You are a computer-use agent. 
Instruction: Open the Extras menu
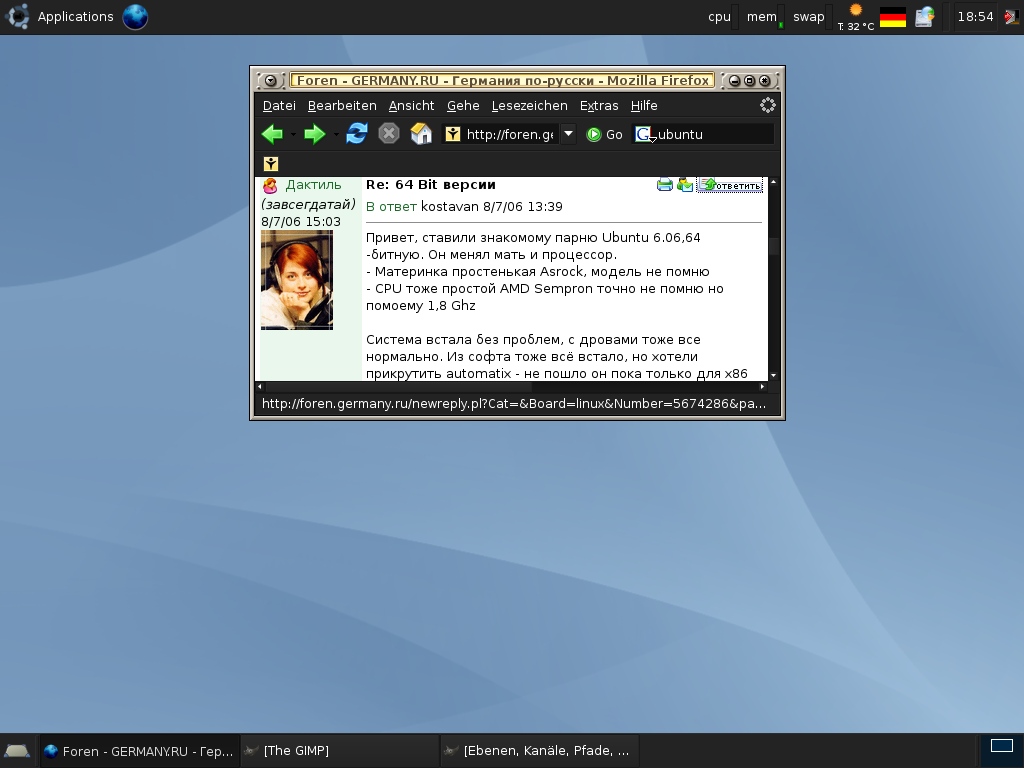[599, 106]
